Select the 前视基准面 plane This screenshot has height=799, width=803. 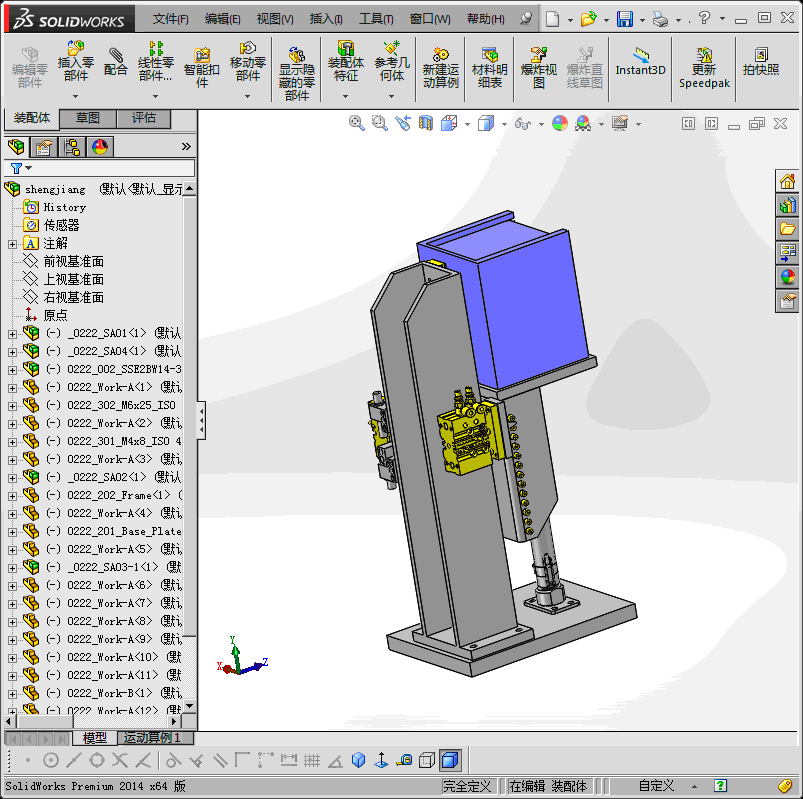(73, 262)
